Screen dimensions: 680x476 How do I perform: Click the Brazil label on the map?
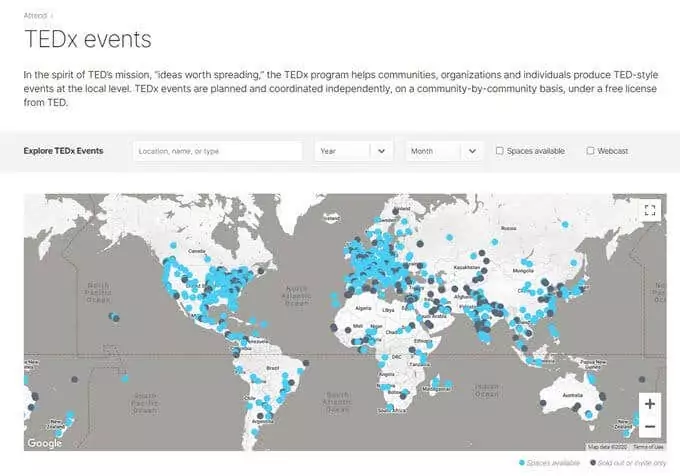pos(273,368)
